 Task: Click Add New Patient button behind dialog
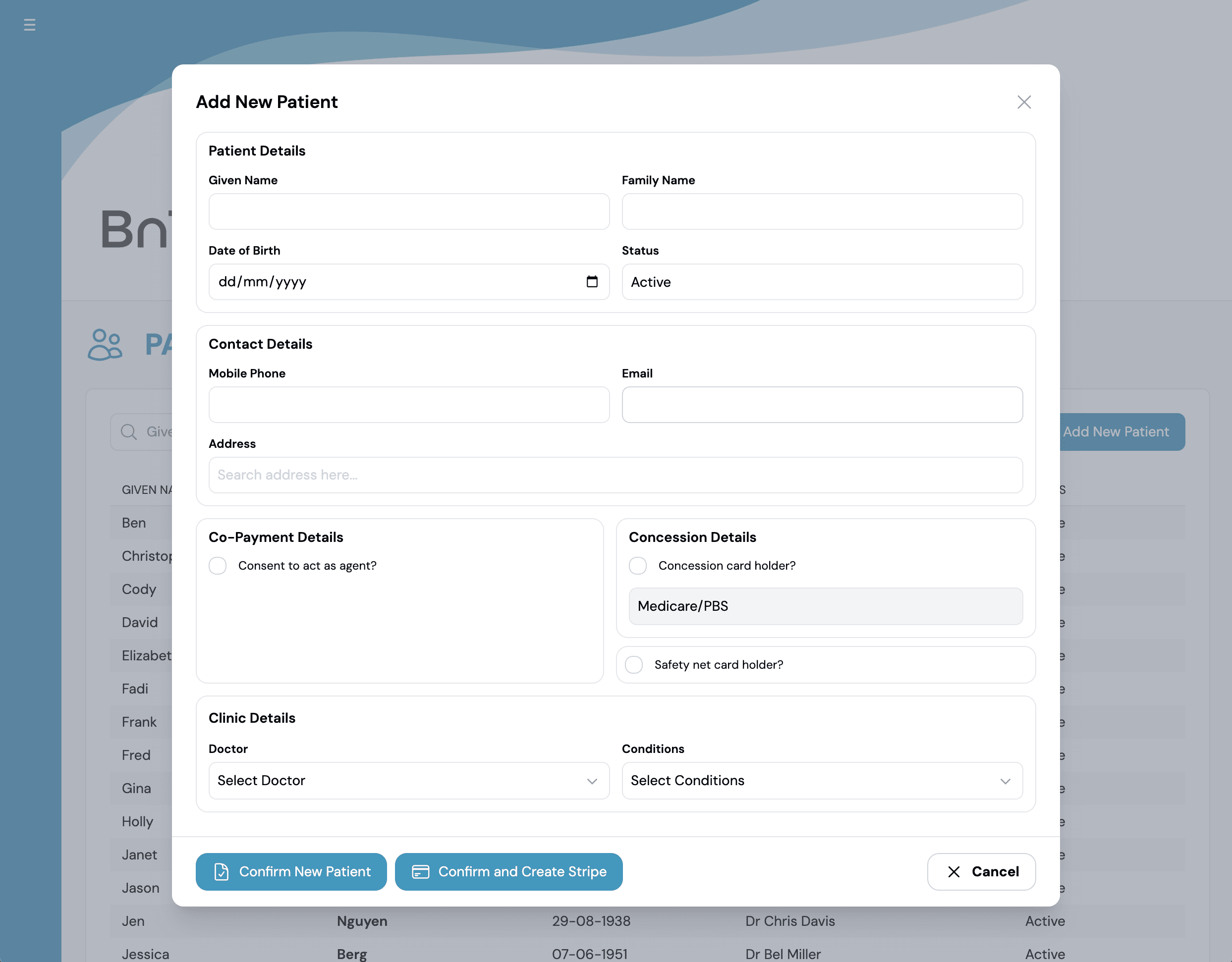(1121, 432)
